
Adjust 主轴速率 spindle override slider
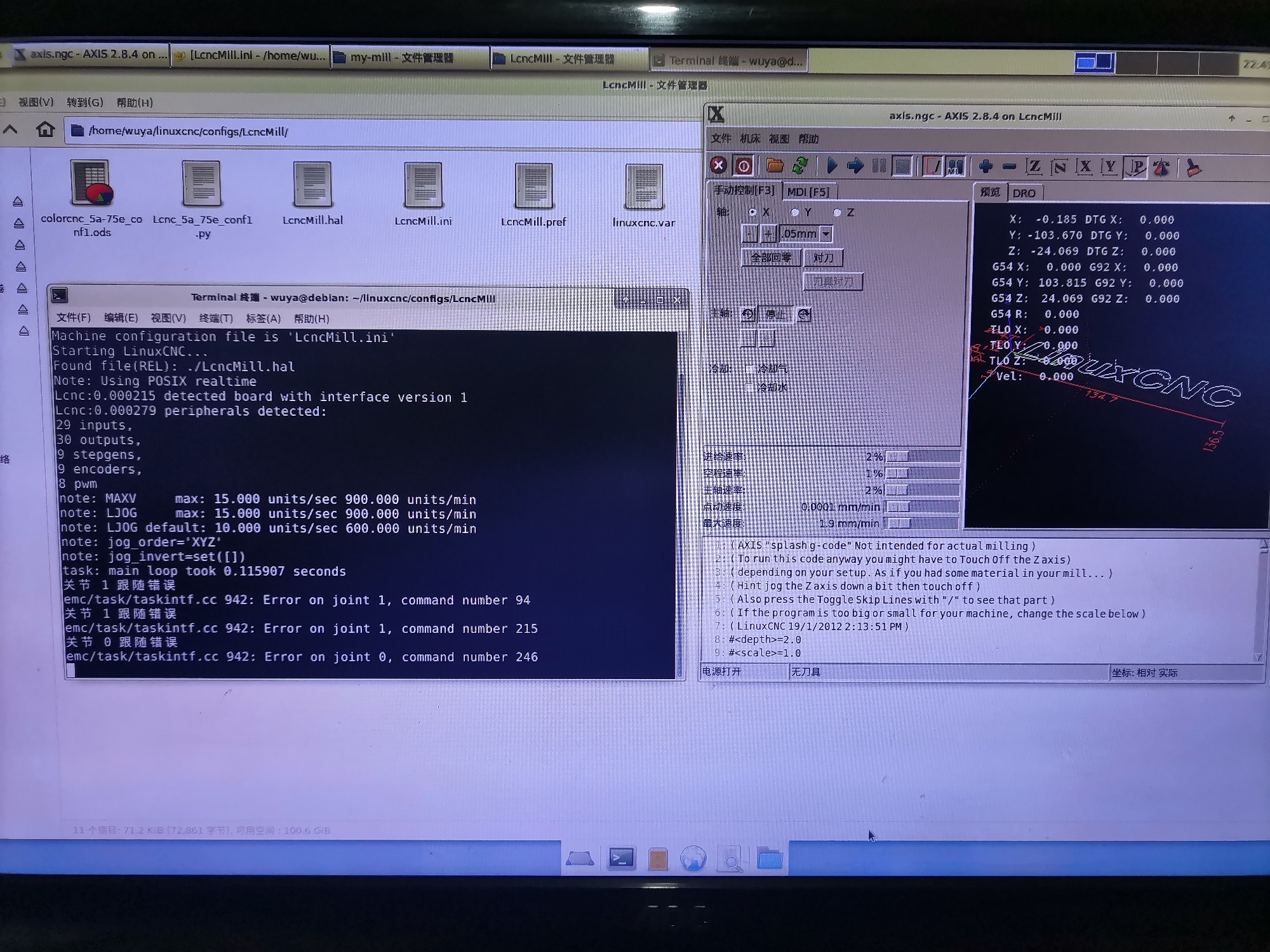[x=922, y=490]
